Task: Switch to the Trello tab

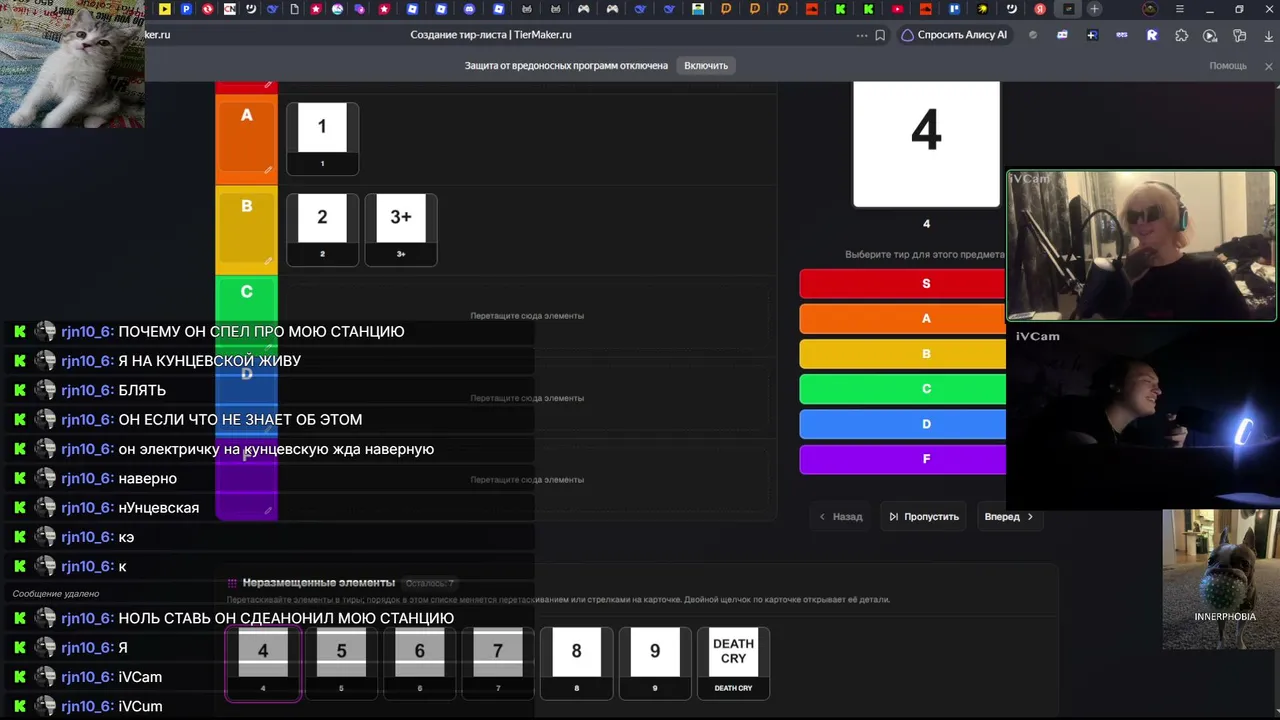Action: tap(954, 9)
